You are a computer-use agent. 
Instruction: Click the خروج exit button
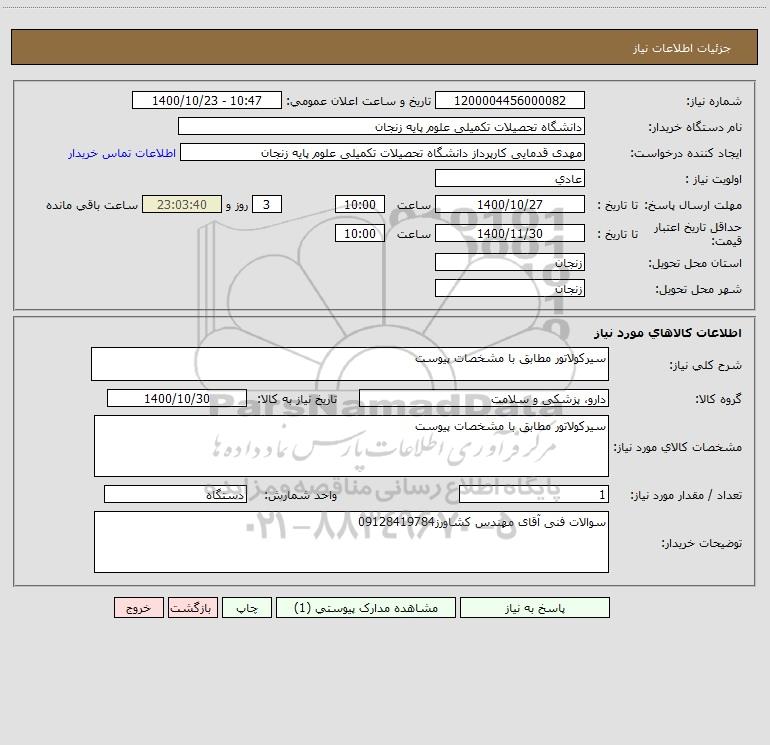[x=138, y=607]
